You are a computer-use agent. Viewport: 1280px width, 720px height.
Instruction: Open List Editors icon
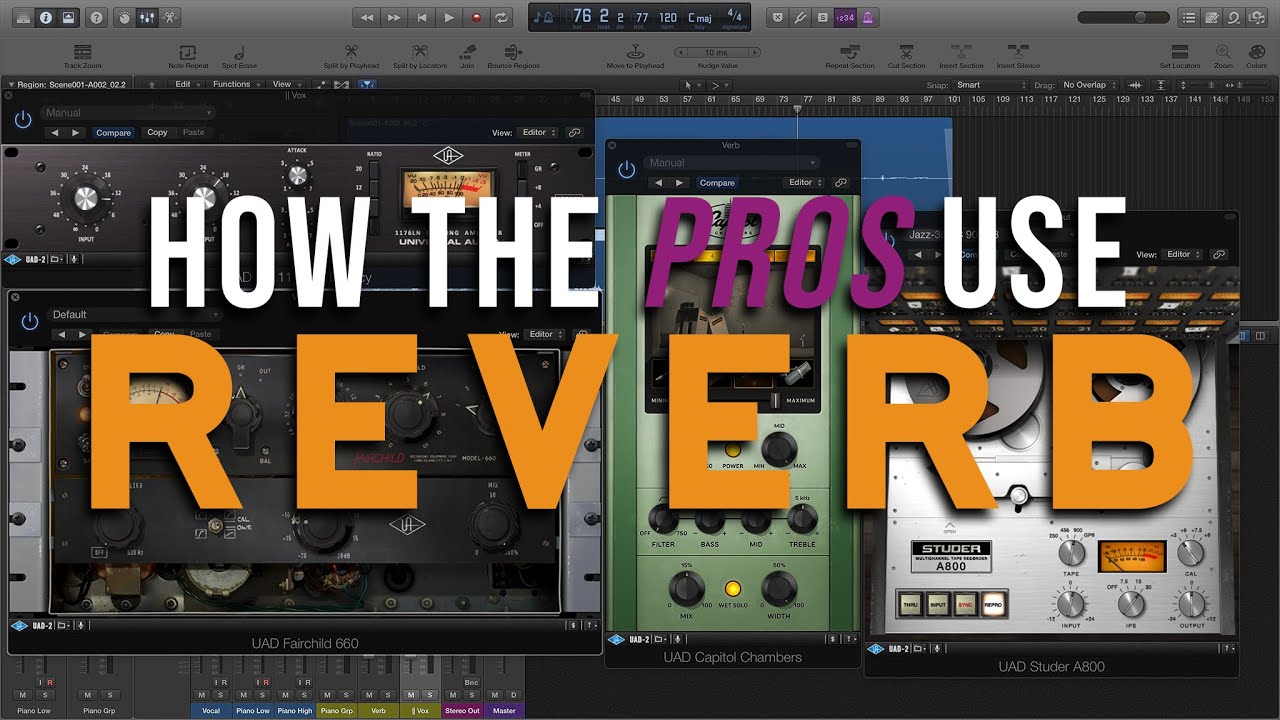(1188, 17)
